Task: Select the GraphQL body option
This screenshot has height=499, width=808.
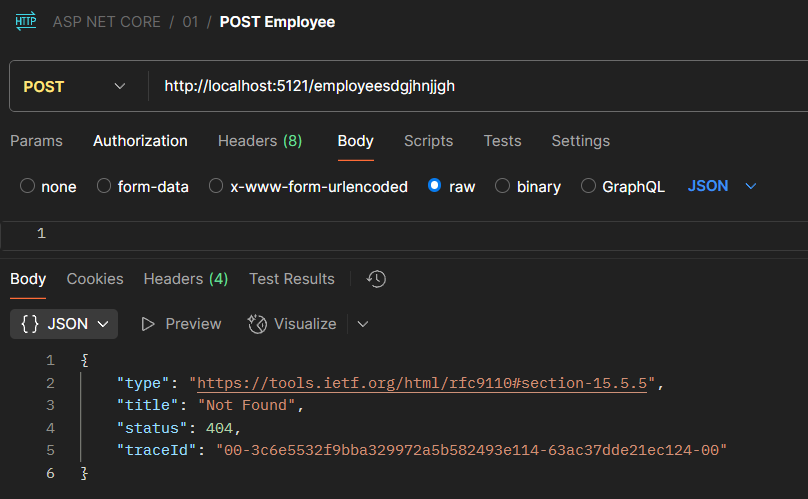Action: [x=588, y=186]
